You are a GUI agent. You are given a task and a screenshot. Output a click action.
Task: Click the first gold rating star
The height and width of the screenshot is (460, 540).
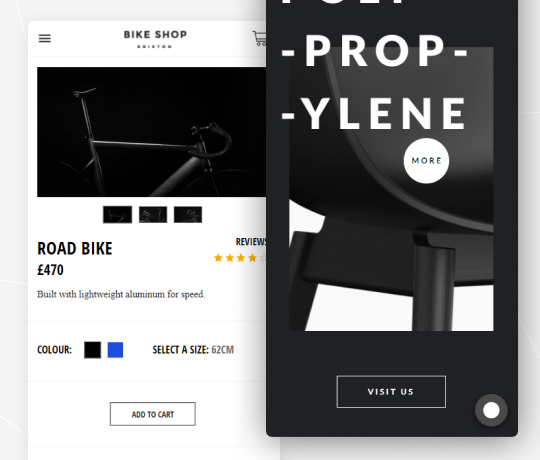pyautogui.click(x=218, y=258)
